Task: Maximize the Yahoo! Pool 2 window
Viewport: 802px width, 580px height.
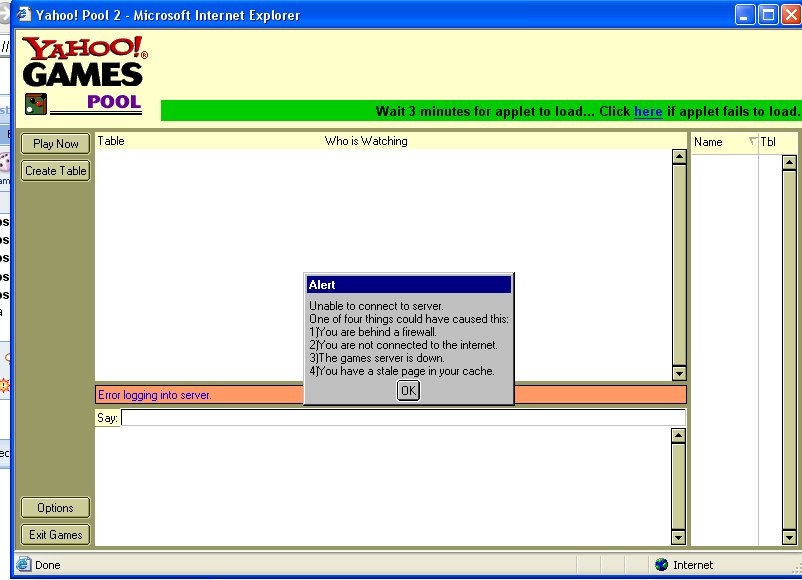Action: (x=768, y=15)
